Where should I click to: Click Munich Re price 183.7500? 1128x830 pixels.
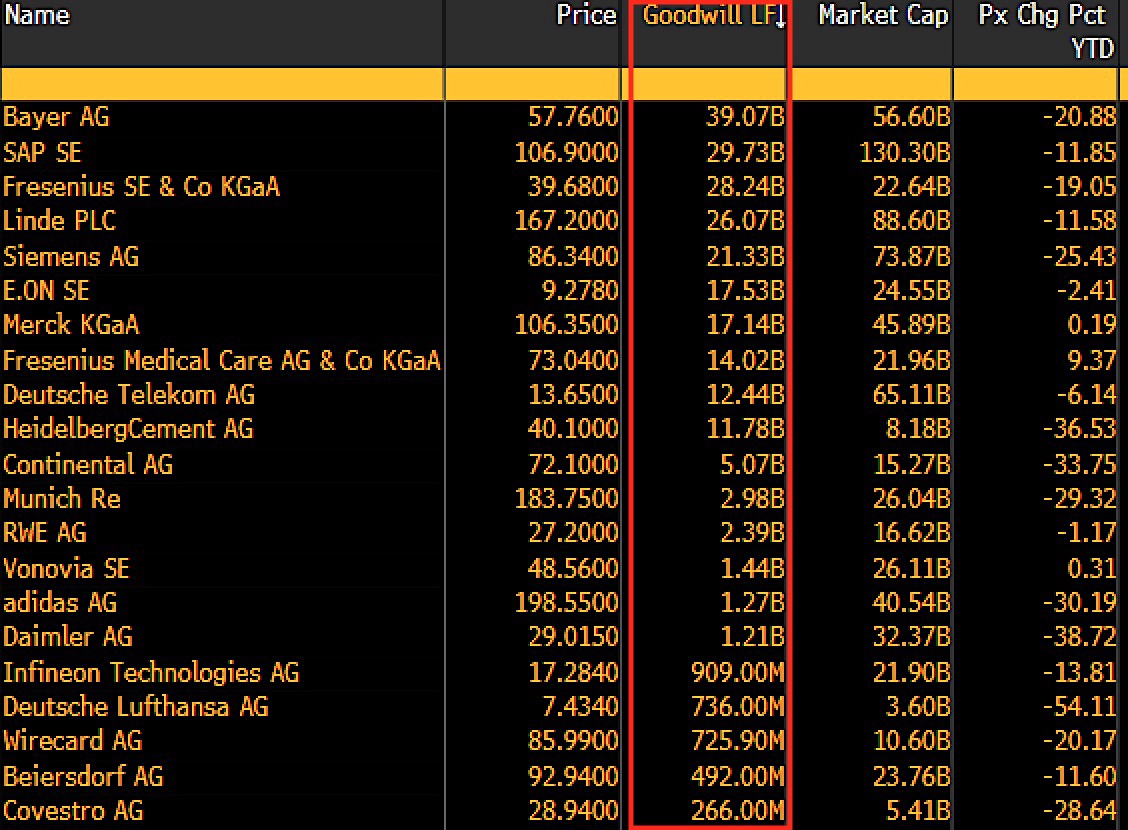coord(566,498)
